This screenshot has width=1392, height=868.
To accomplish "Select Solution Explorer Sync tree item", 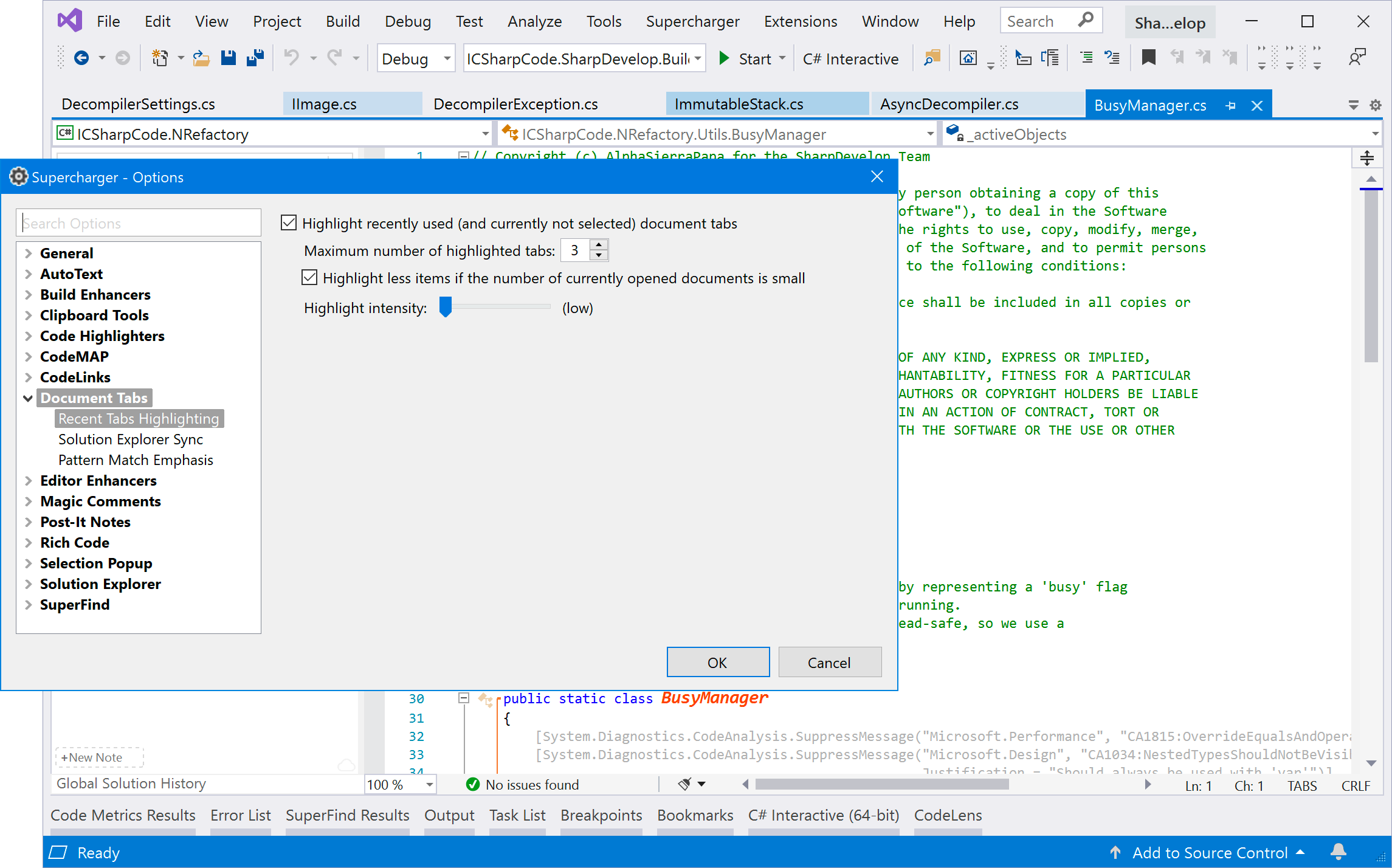I will 131,439.
